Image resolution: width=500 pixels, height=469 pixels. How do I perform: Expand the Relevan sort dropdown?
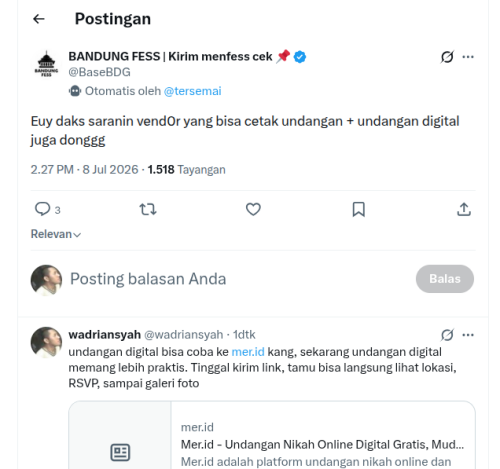pos(56,234)
